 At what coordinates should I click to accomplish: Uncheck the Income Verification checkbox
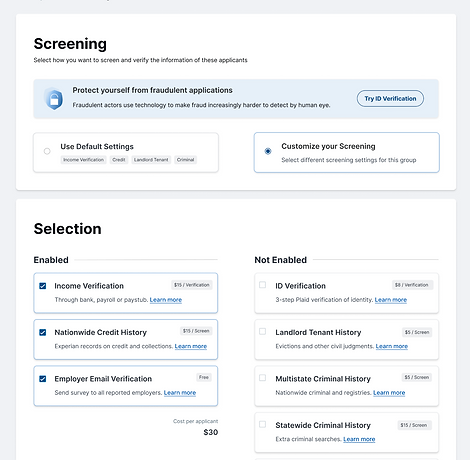click(x=43, y=286)
